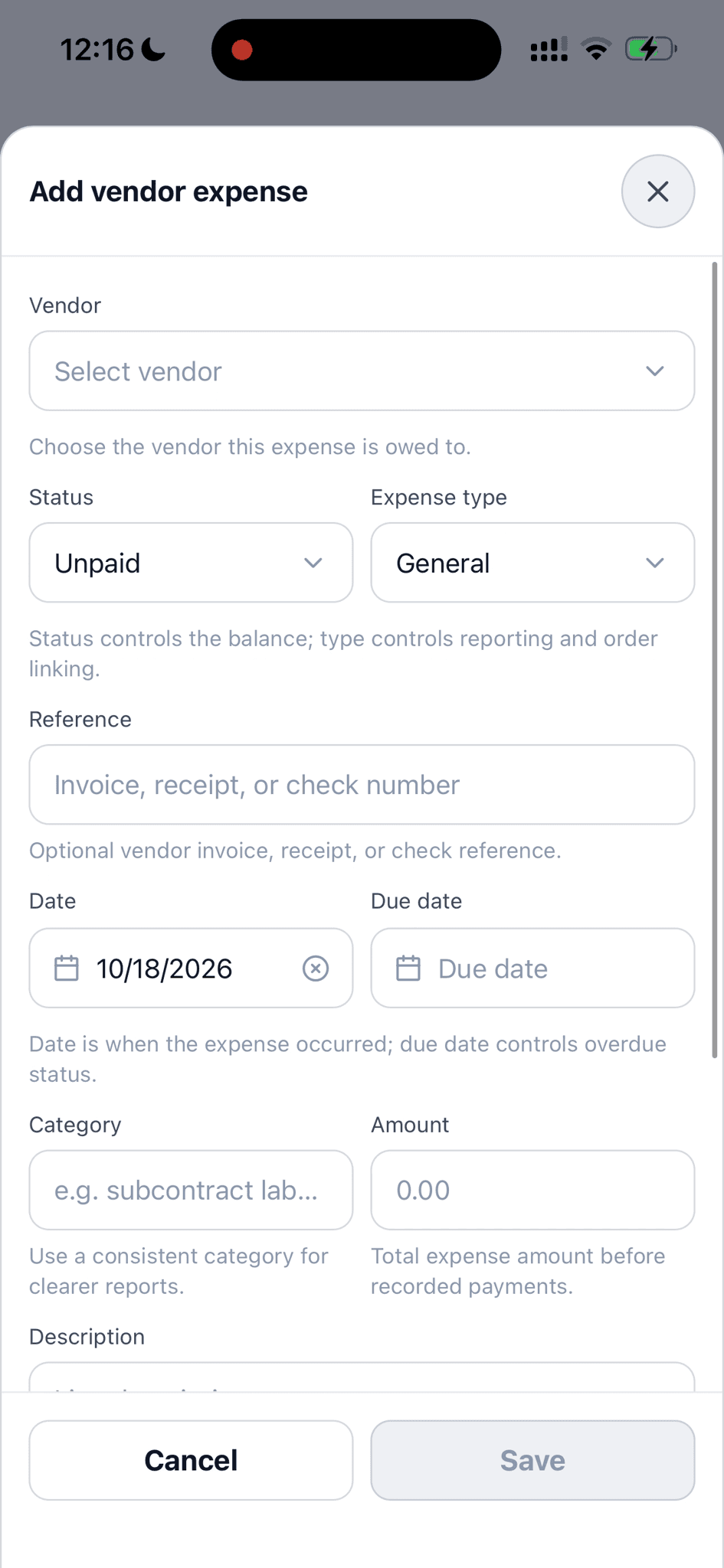
Task: Click the Description label
Action: click(x=87, y=1337)
